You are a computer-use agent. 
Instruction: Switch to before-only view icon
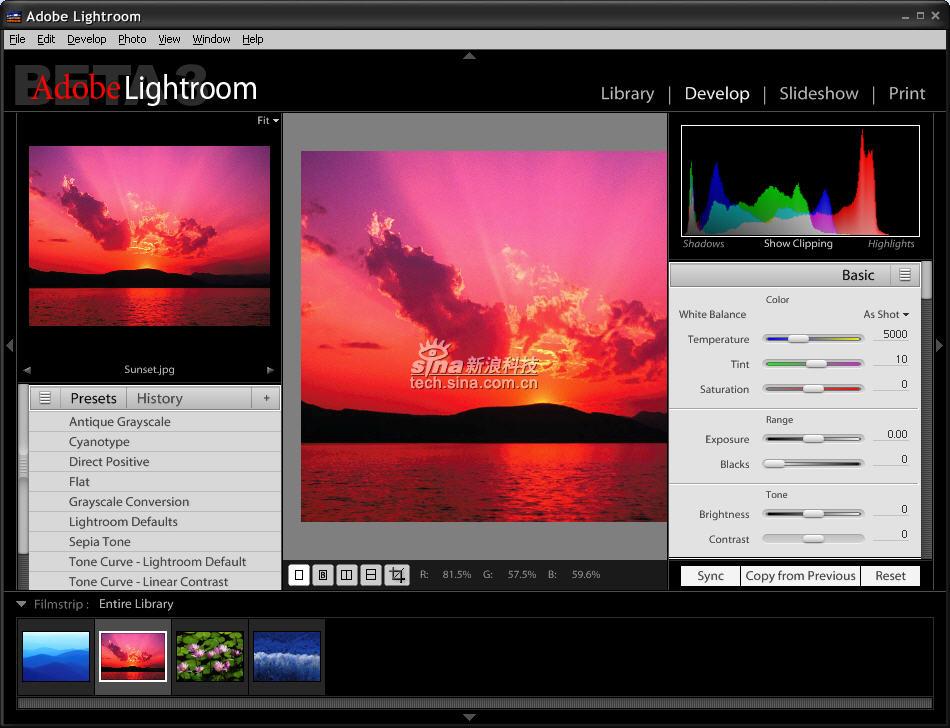pos(323,575)
